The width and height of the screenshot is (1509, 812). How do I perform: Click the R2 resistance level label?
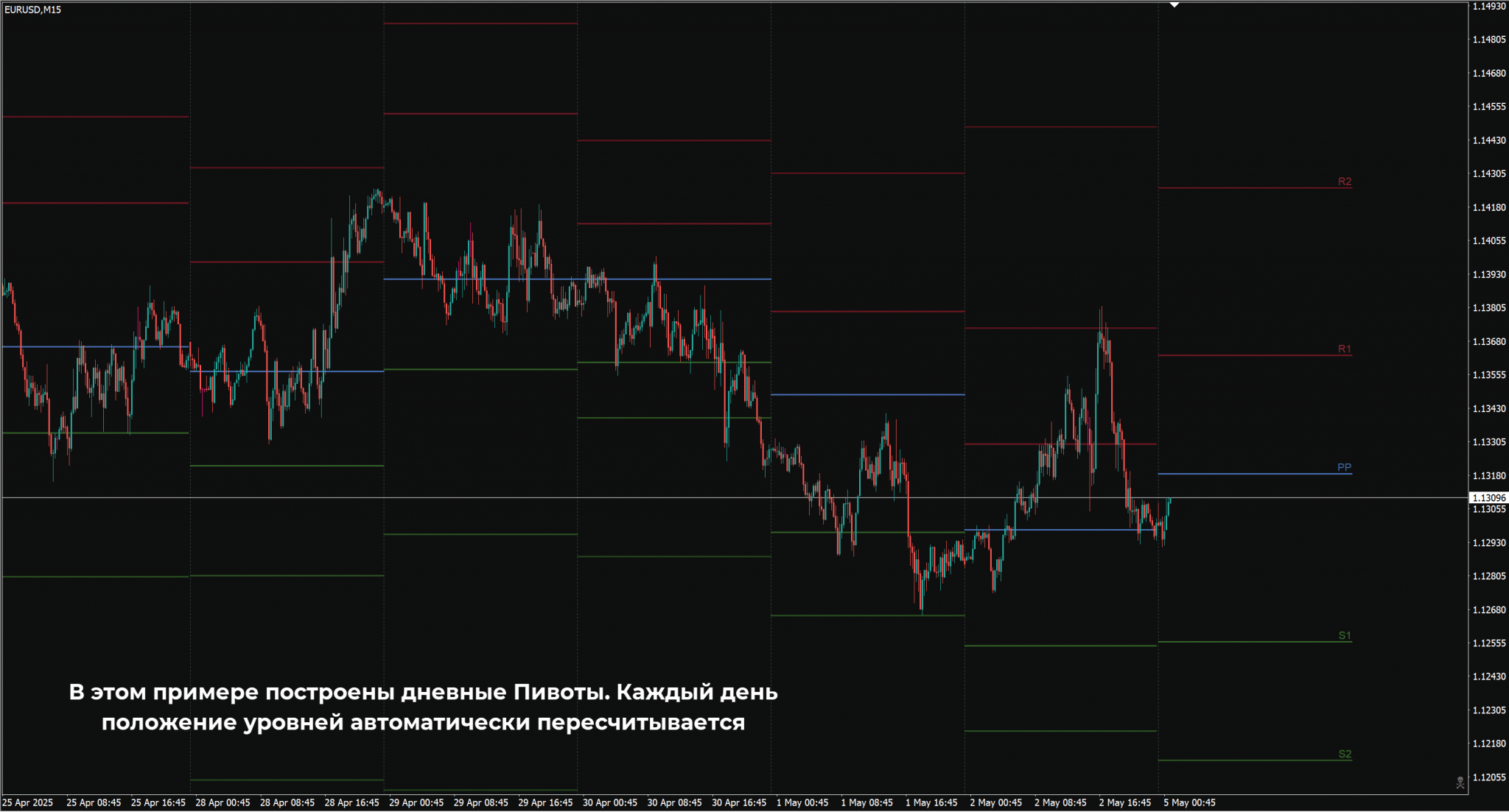[x=1345, y=181]
